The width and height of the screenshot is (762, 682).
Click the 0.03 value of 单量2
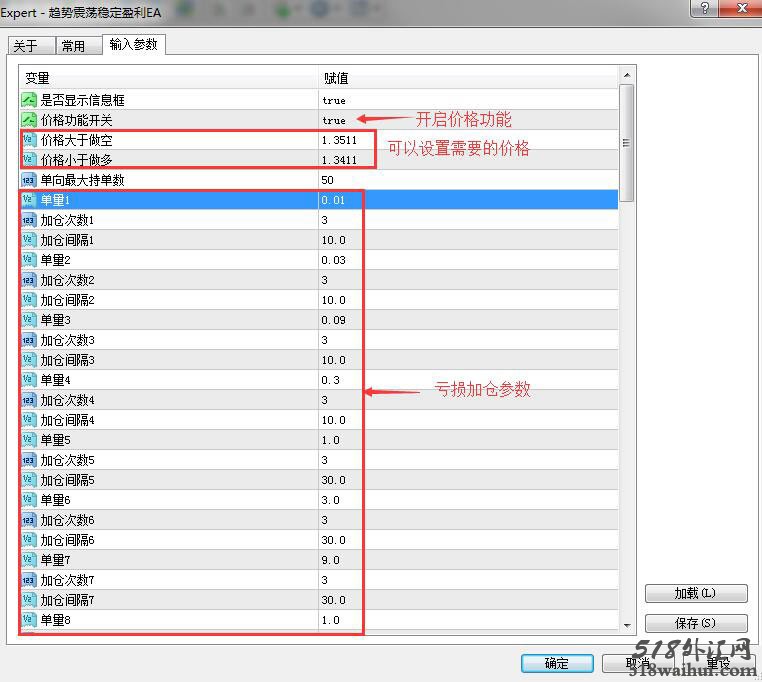click(333, 260)
